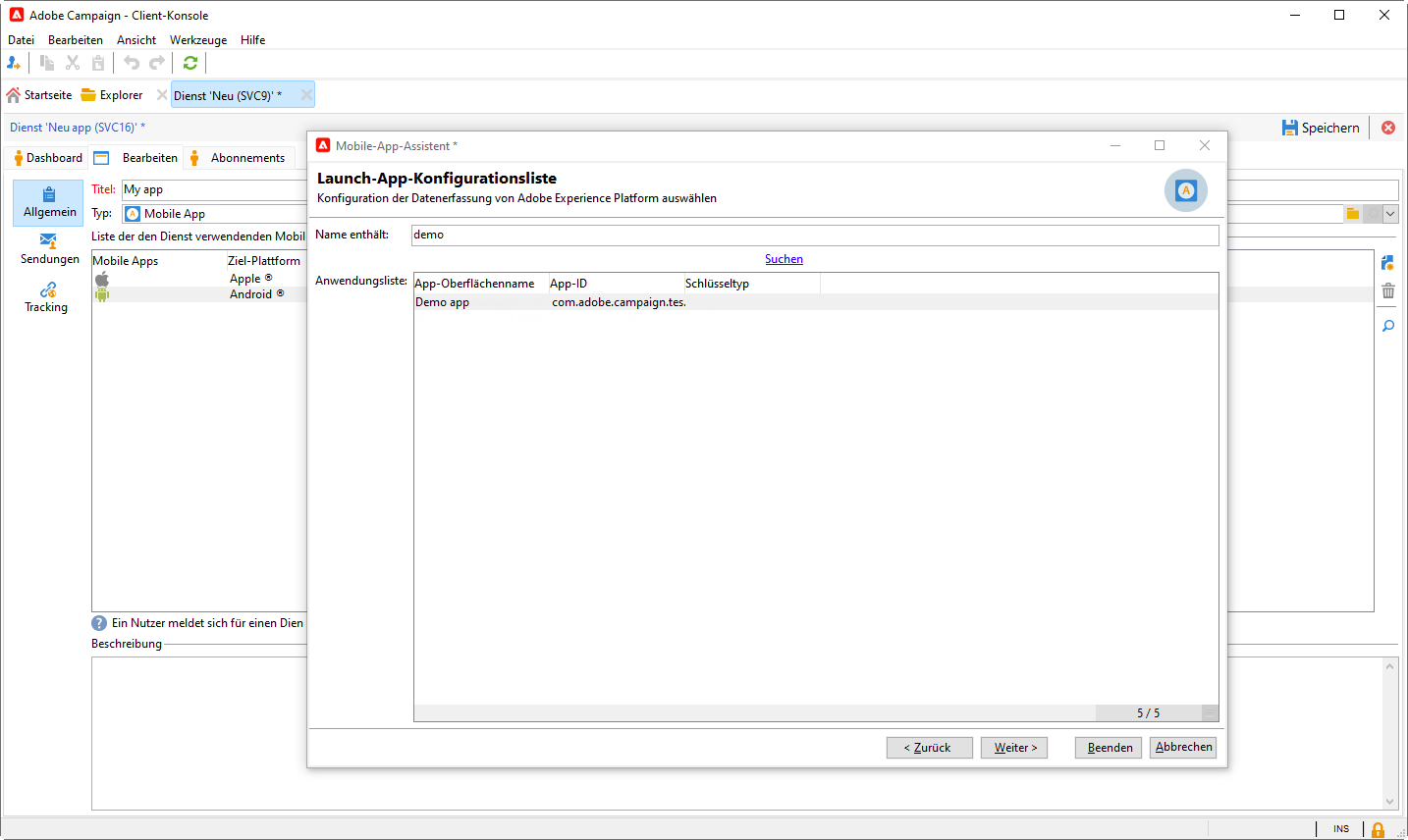
Task: Click the Cut scissors icon
Action: 73,63
